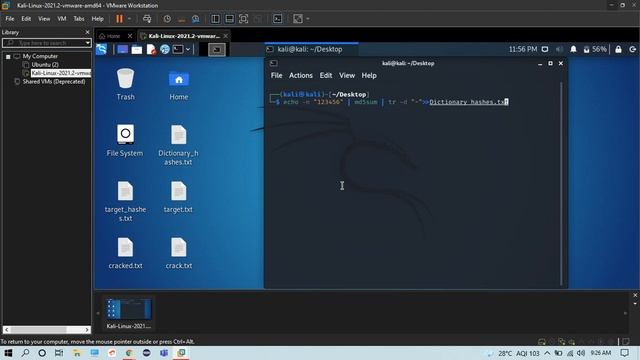This screenshot has height=360, width=640.
Task: Open Windows taskbar search
Action: [x=25, y=353]
